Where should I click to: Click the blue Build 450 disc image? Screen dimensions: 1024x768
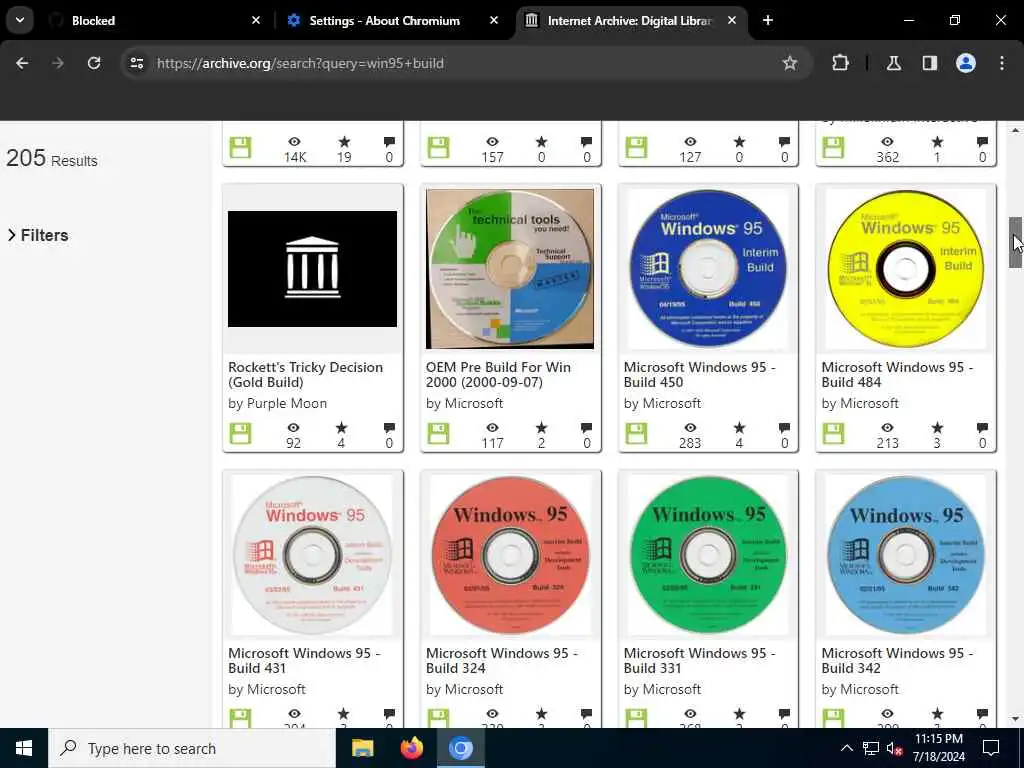point(708,269)
